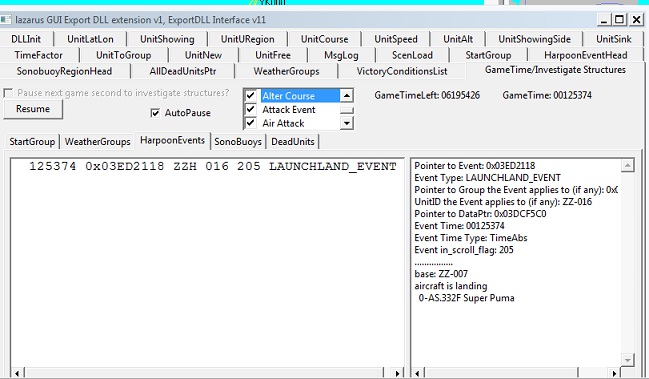Viewport: 649px width, 379px height.
Task: Select the Air Attack list item
Action: [x=283, y=123]
